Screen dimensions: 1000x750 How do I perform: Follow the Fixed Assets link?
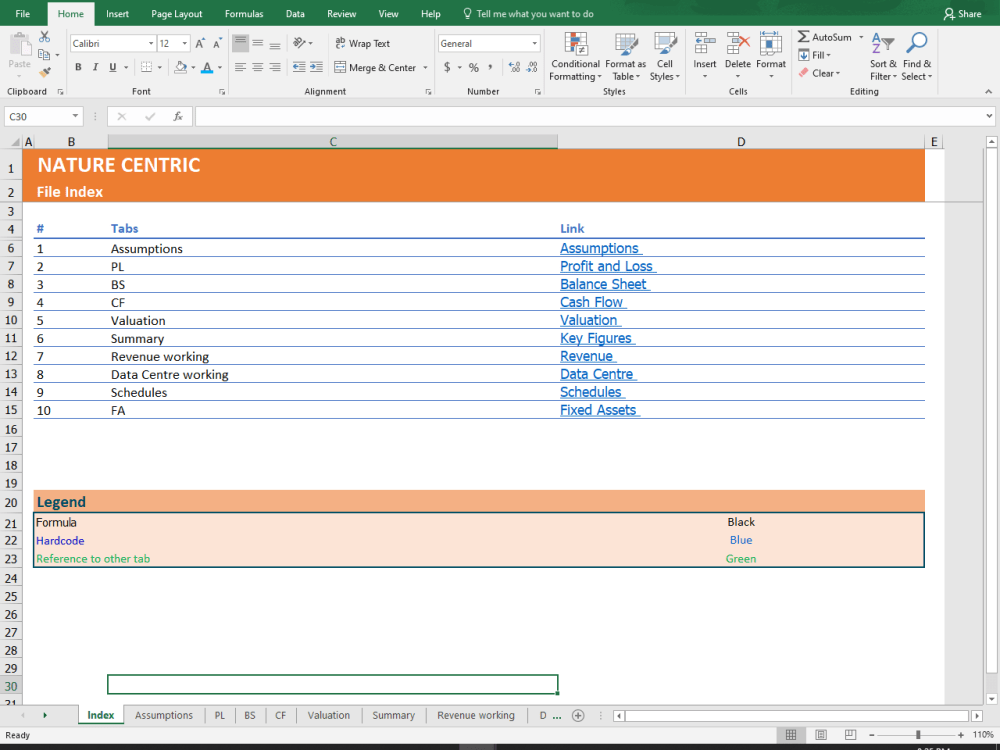tap(598, 410)
